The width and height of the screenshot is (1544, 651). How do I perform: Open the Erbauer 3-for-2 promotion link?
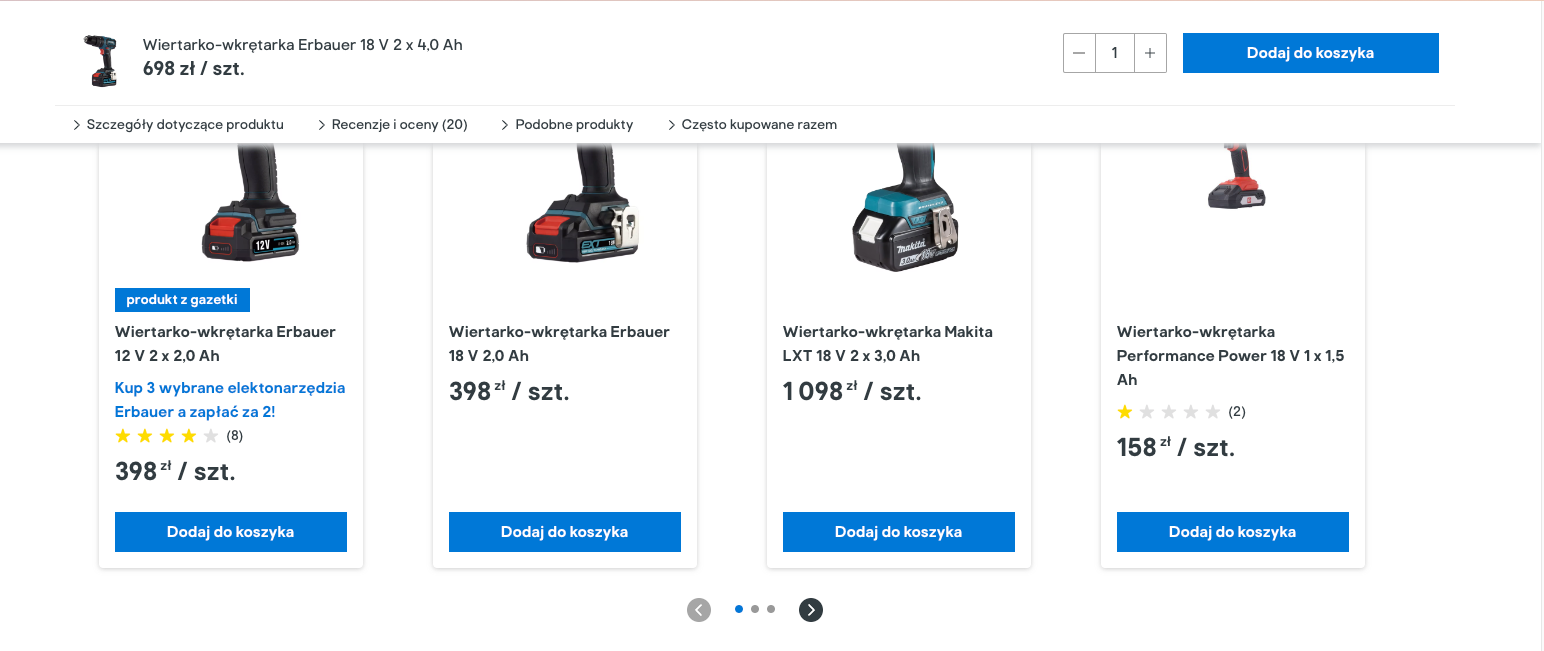pyautogui.click(x=230, y=400)
